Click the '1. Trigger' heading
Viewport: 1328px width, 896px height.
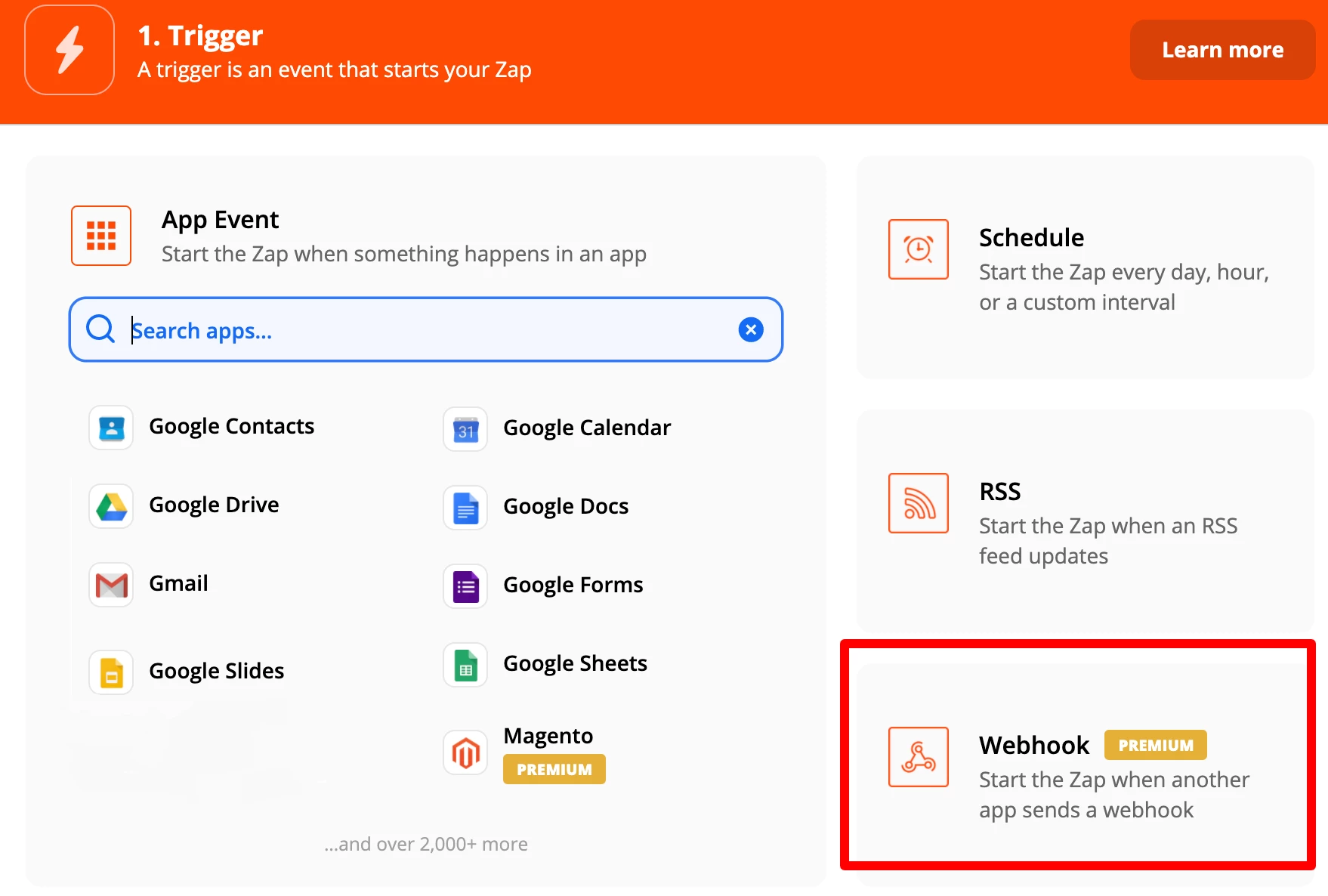pos(200,36)
